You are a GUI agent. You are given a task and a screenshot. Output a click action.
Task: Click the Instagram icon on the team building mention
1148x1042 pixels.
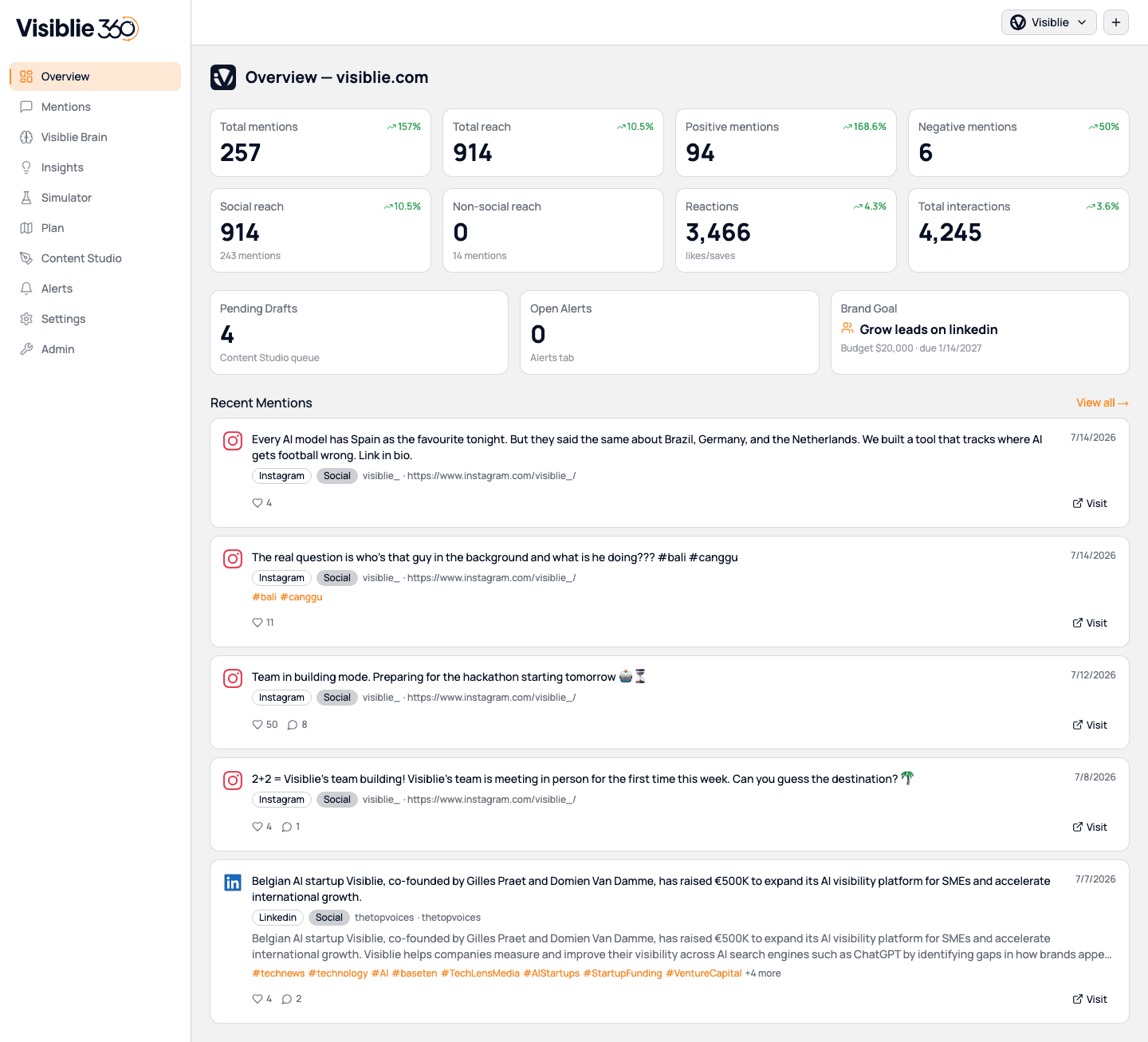tap(233, 781)
